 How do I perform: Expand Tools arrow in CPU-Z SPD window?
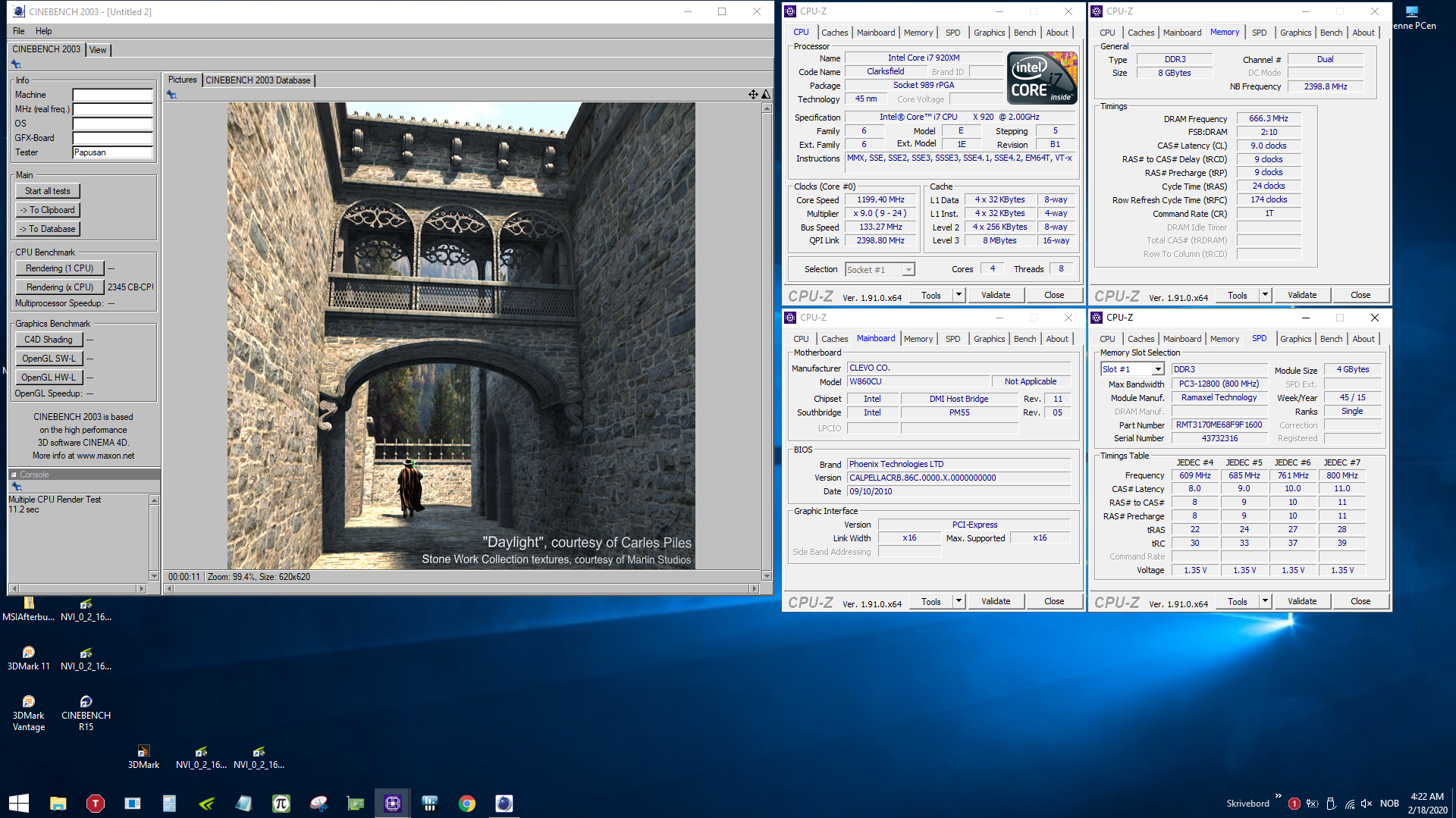[x=1265, y=601]
